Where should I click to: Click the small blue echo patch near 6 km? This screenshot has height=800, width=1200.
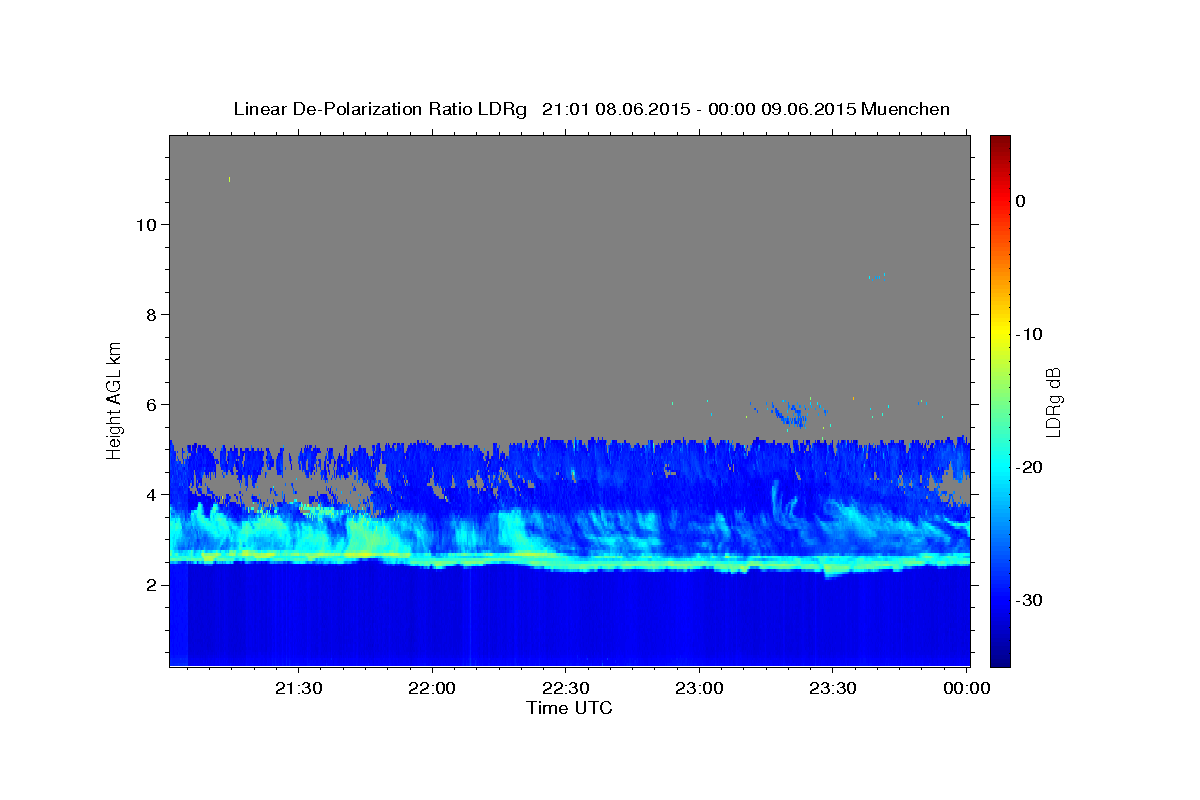[791, 413]
